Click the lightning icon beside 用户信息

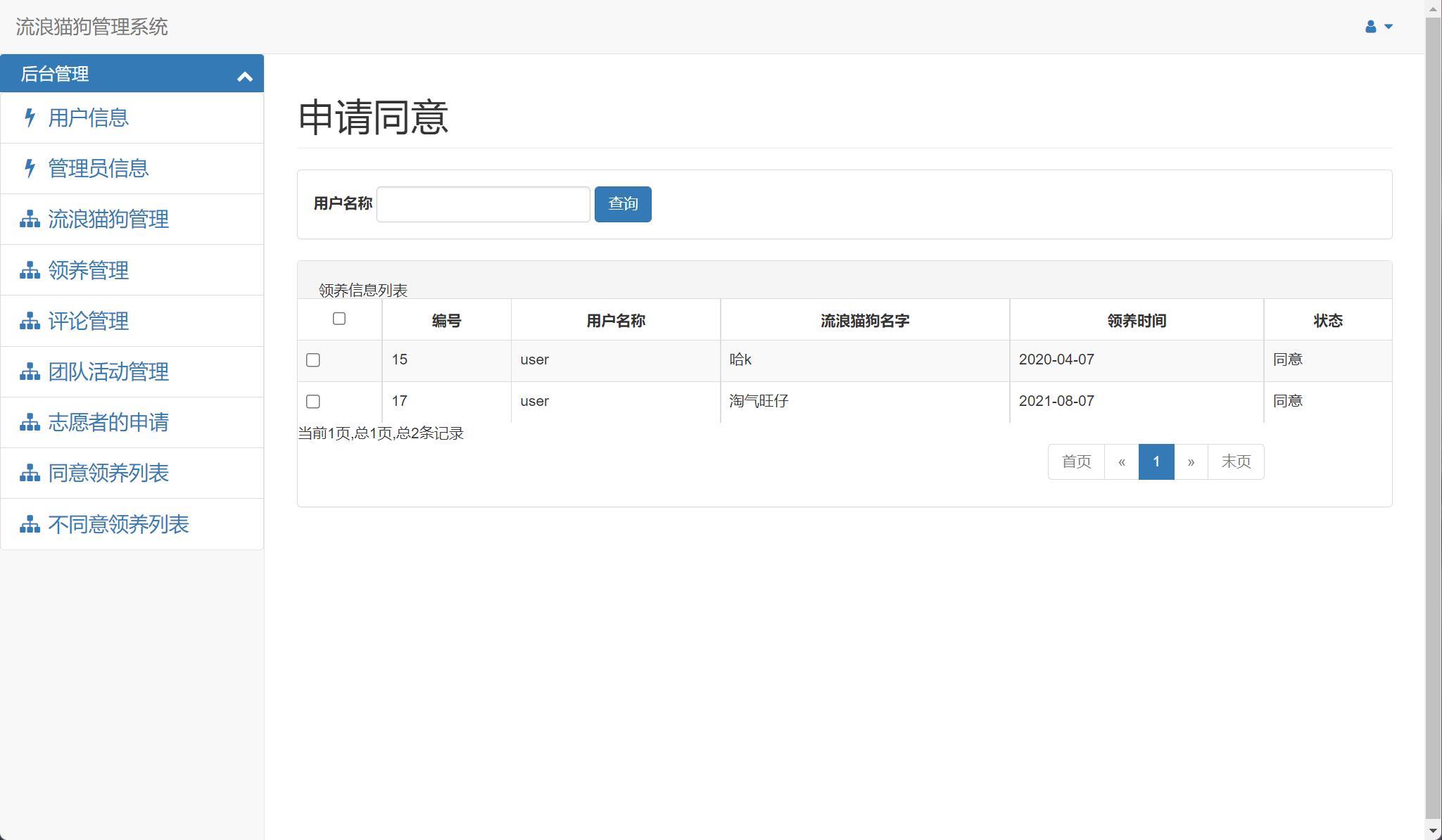29,117
